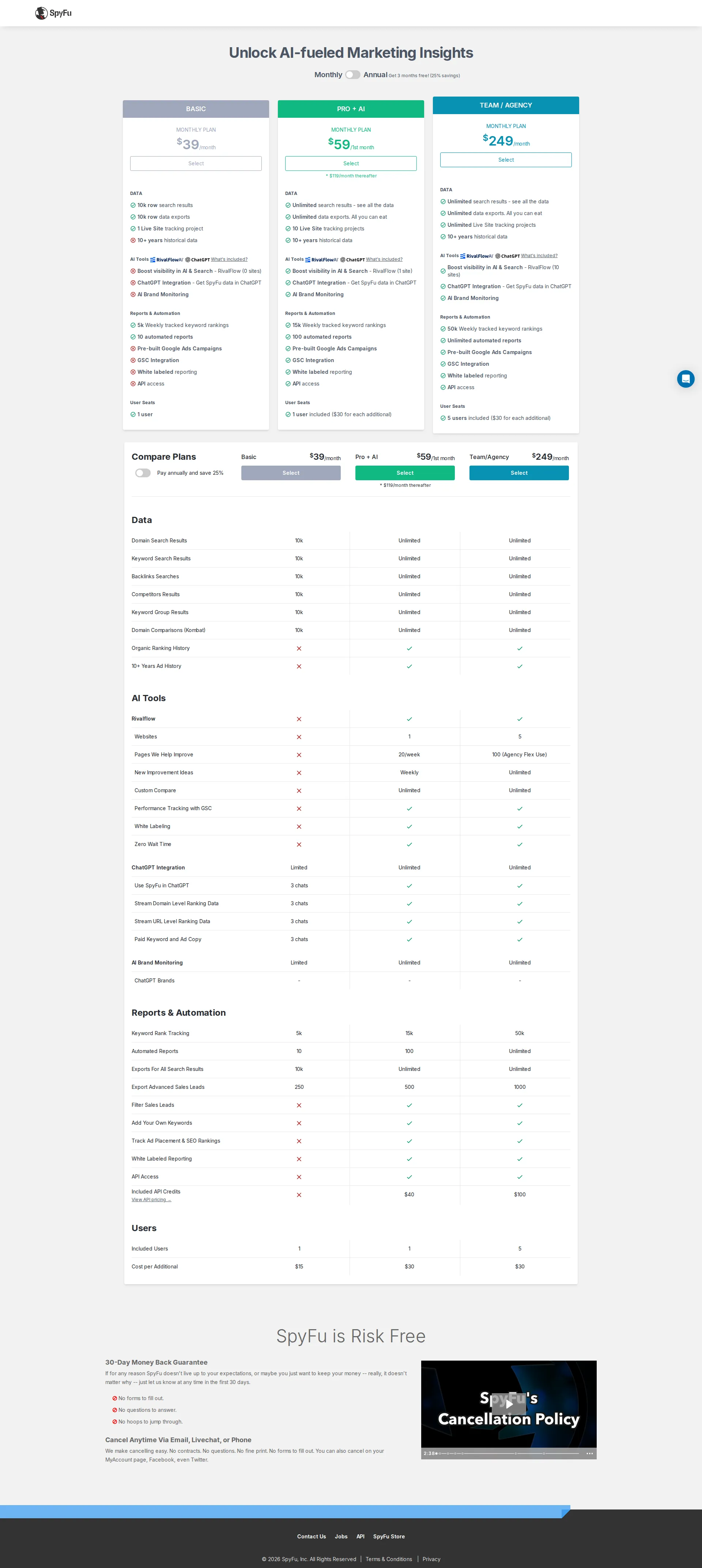Click the PRO + AI plan header tab

pos(351,109)
